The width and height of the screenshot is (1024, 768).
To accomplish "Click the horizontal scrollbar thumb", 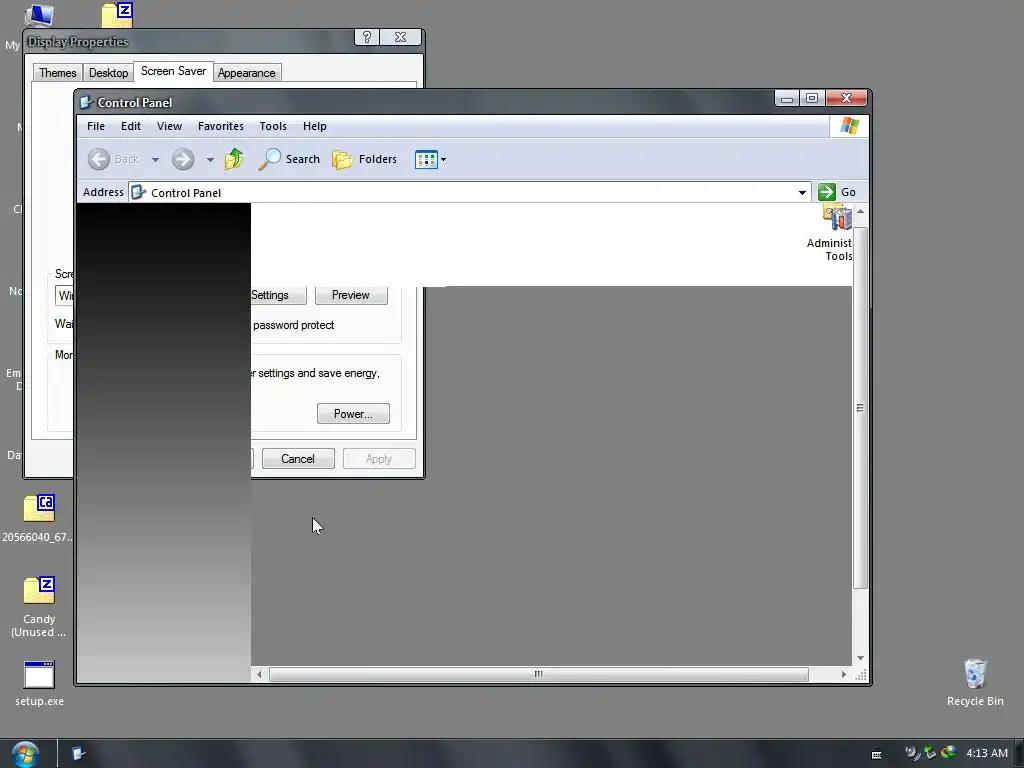I will (539, 674).
